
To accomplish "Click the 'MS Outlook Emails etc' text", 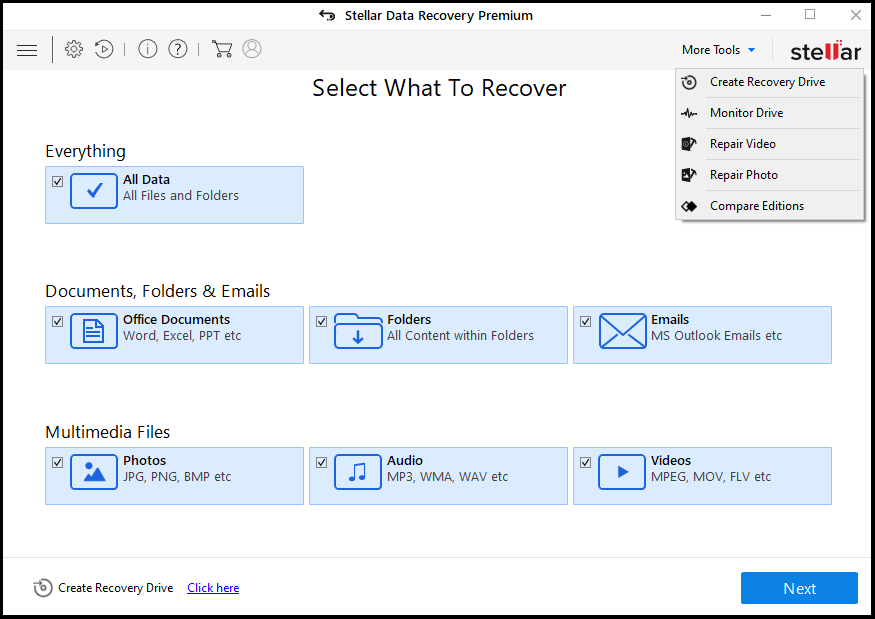I will (x=717, y=336).
